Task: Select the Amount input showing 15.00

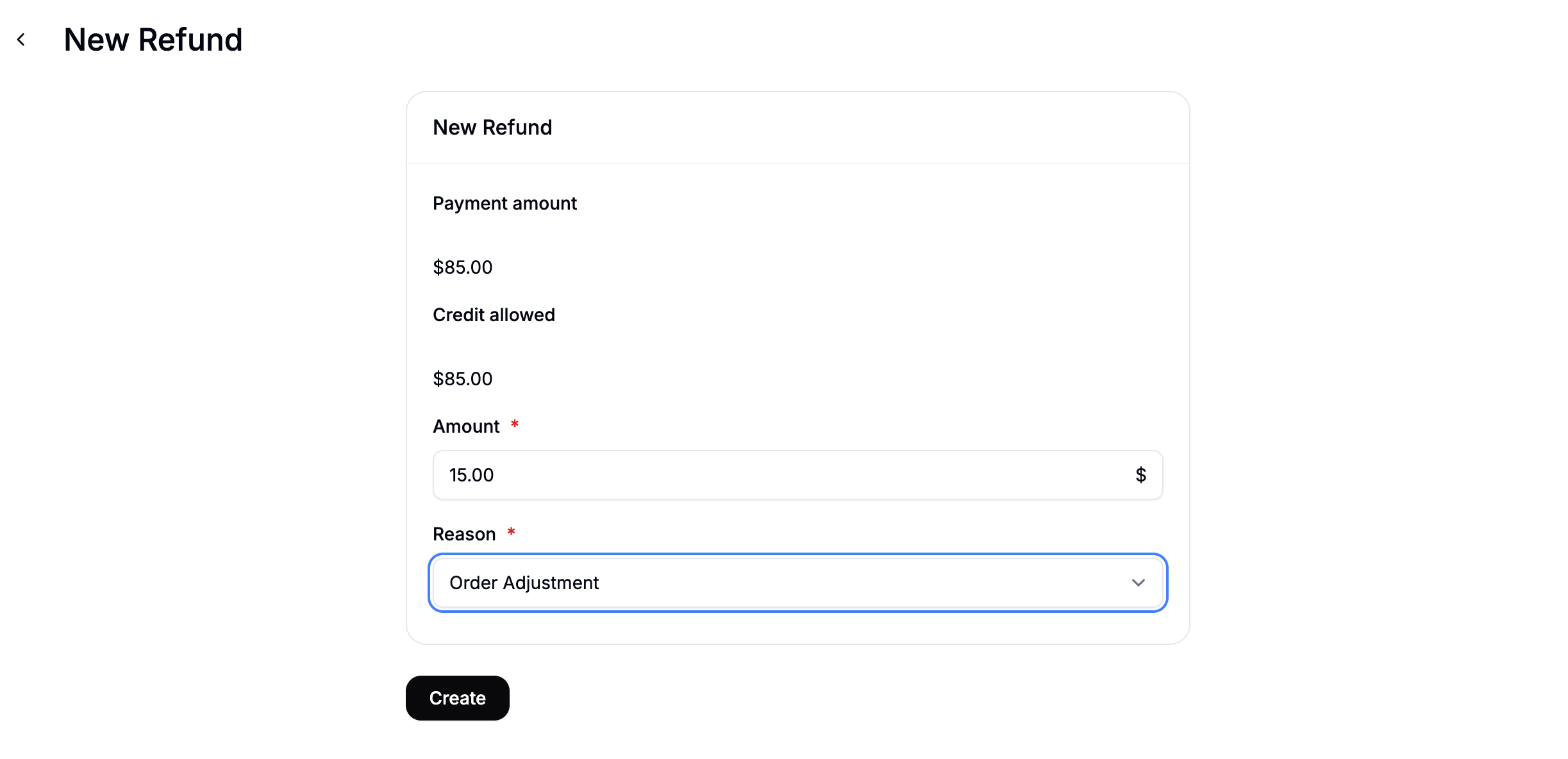Action: pos(705,475)
